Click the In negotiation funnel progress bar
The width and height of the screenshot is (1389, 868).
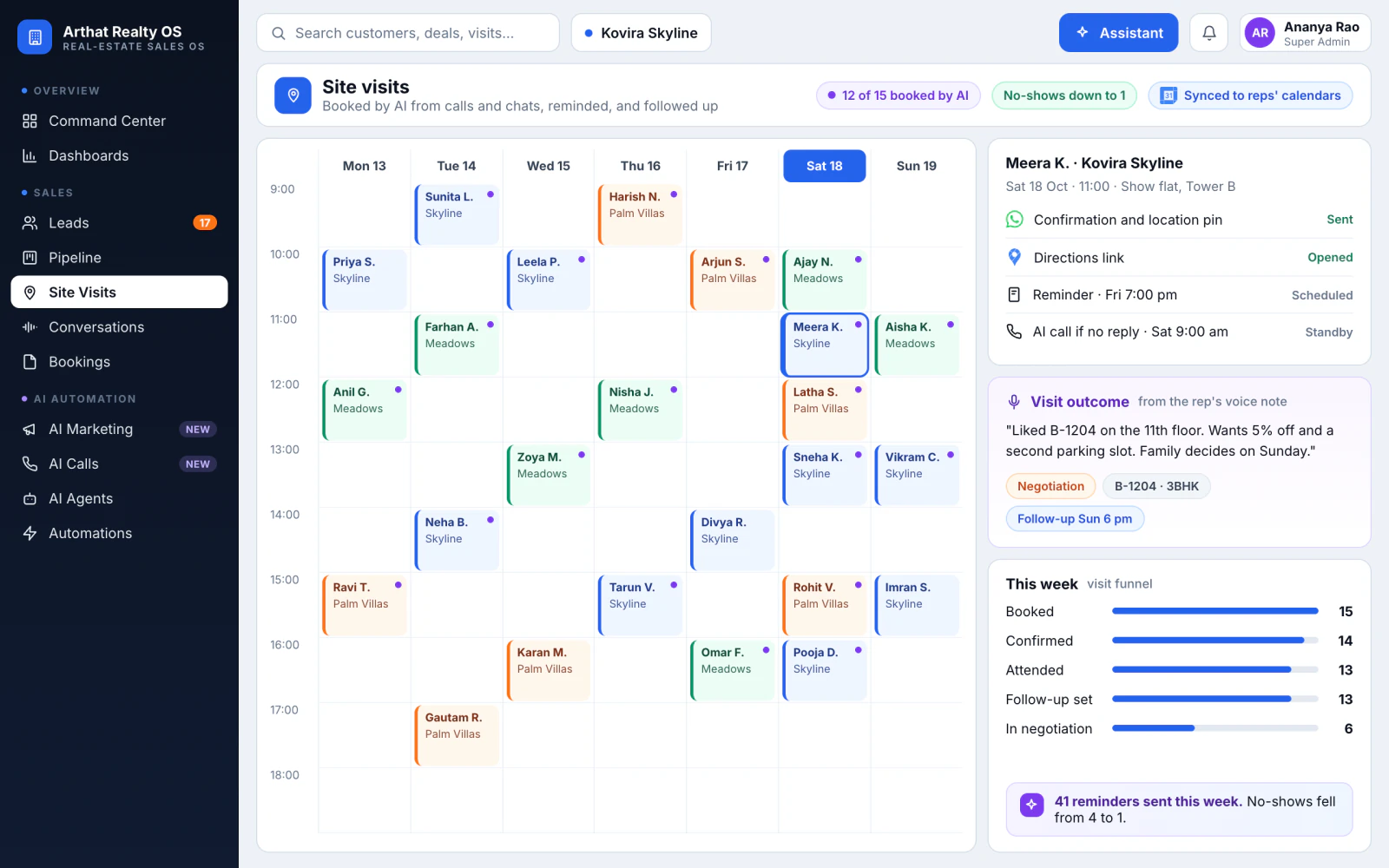pos(1215,728)
